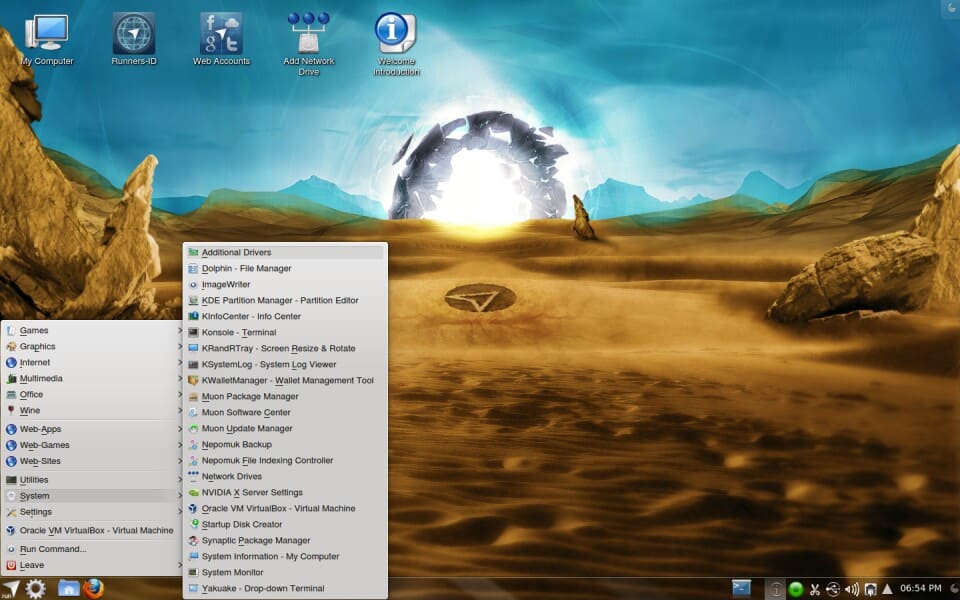Open Nepomuk Backup
The width and height of the screenshot is (960, 600).
(285, 444)
